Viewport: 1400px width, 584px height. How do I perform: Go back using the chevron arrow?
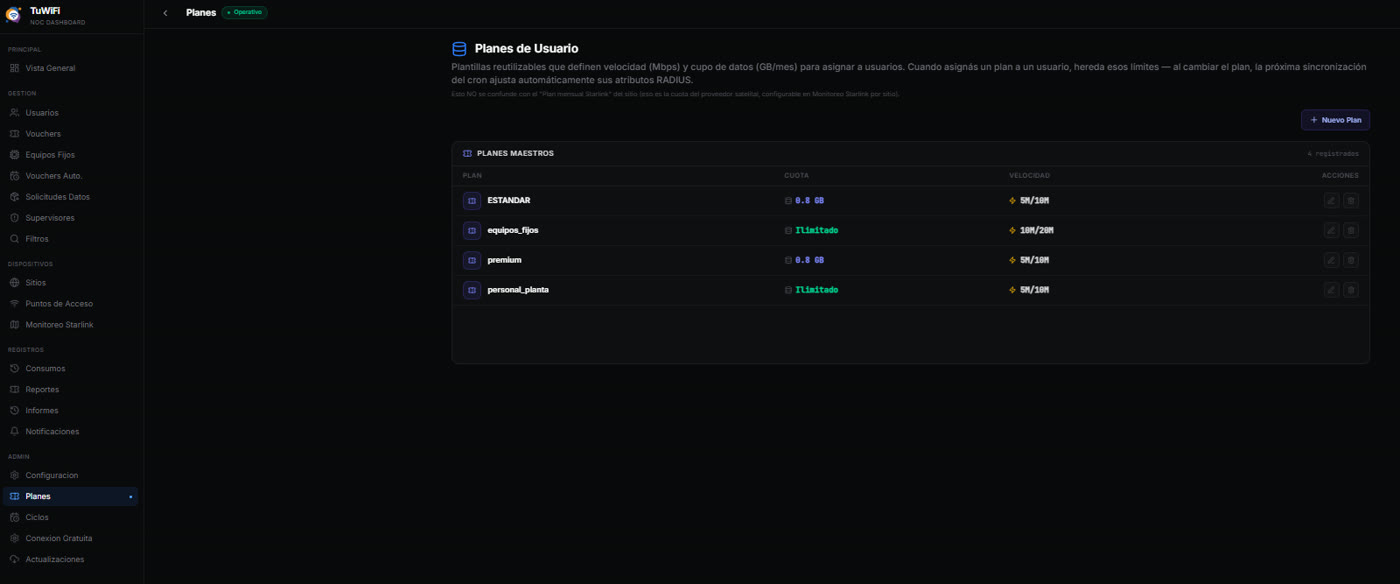(x=165, y=13)
